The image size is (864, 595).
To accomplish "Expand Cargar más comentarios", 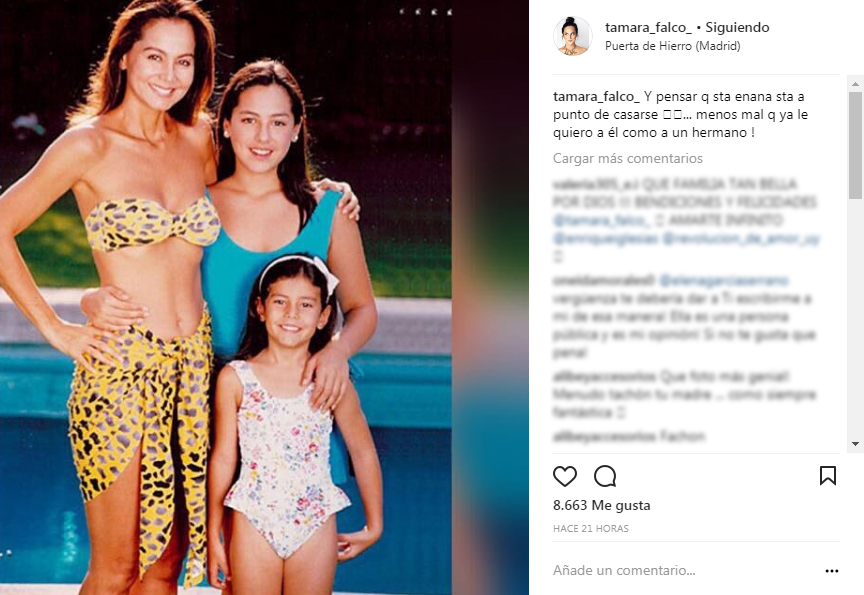I will (x=628, y=159).
